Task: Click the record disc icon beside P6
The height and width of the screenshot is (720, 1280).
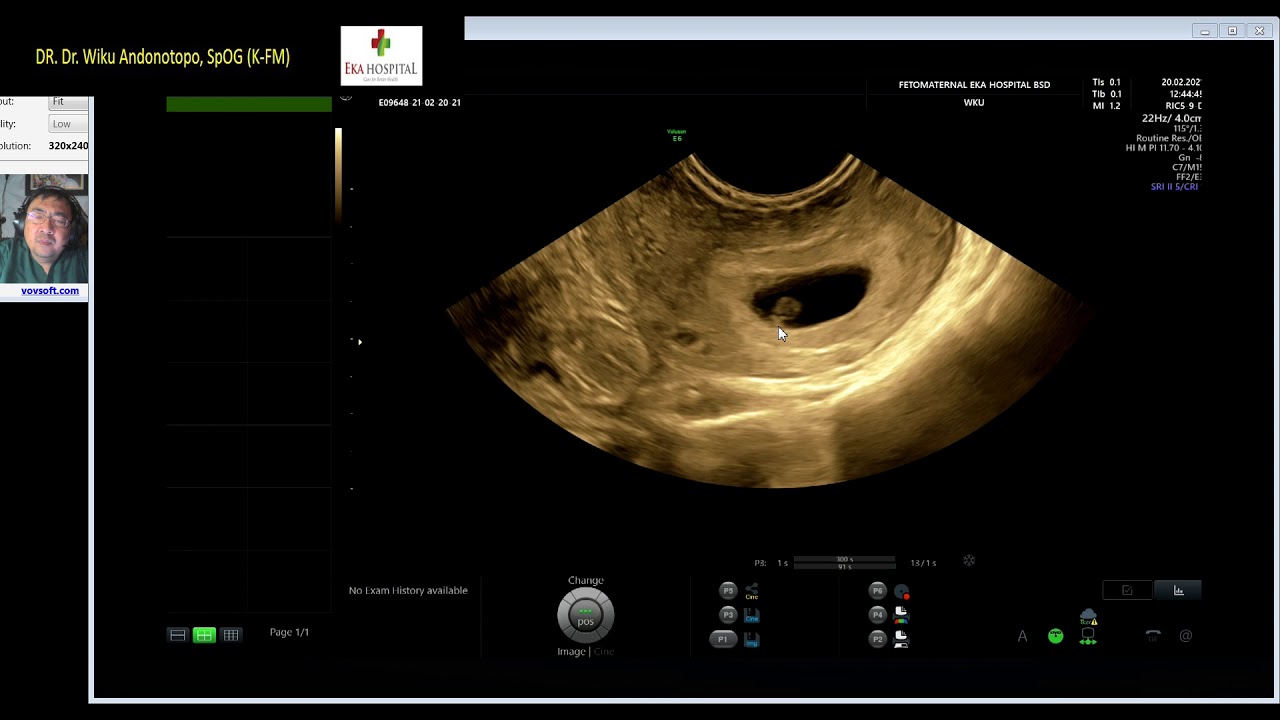Action: point(901,591)
